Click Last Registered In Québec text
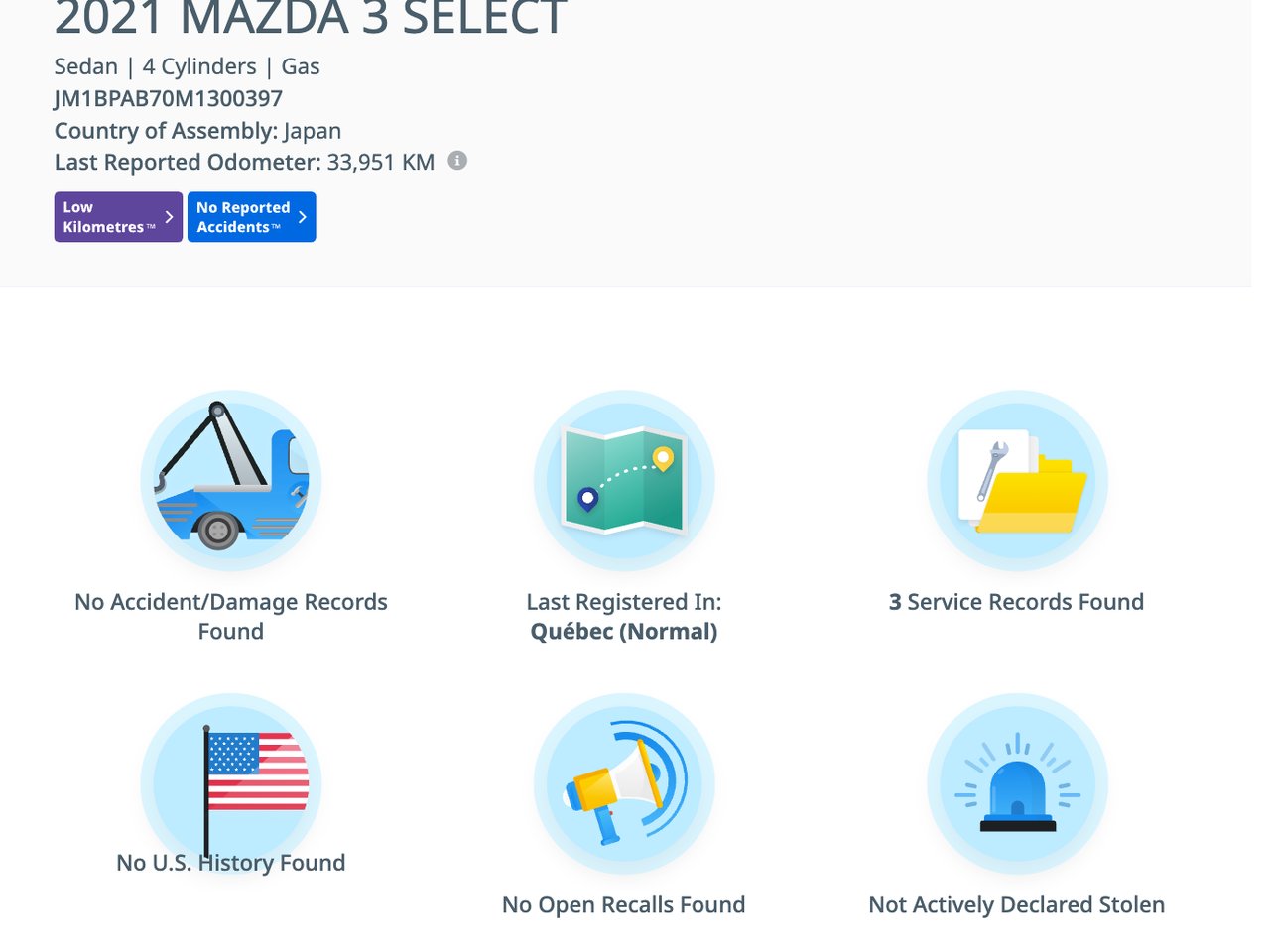Screen dimensions: 1270x952 point(624,616)
